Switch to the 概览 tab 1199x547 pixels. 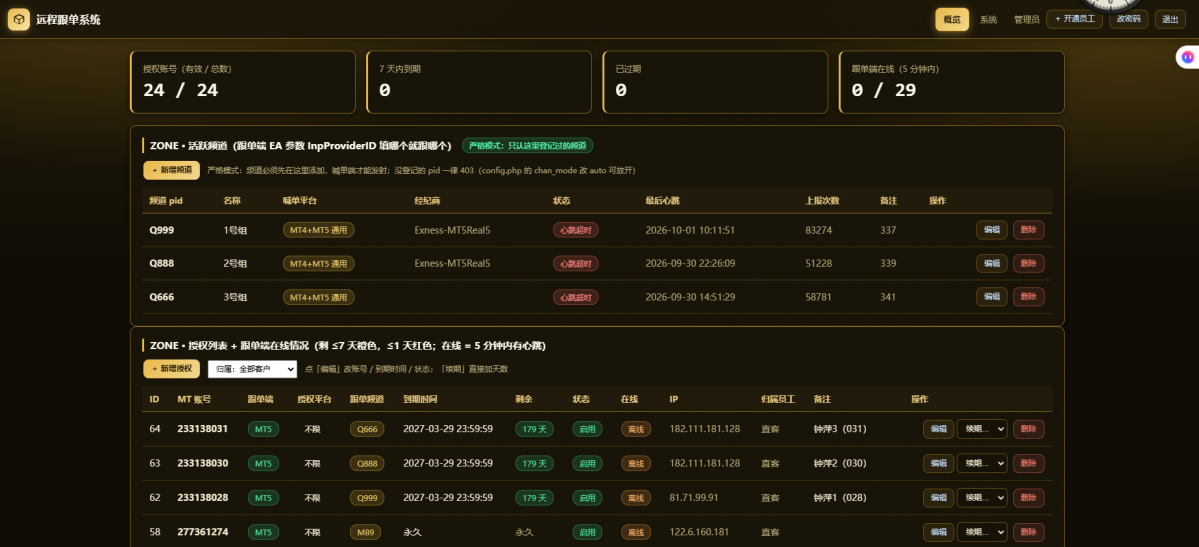[x=952, y=19]
